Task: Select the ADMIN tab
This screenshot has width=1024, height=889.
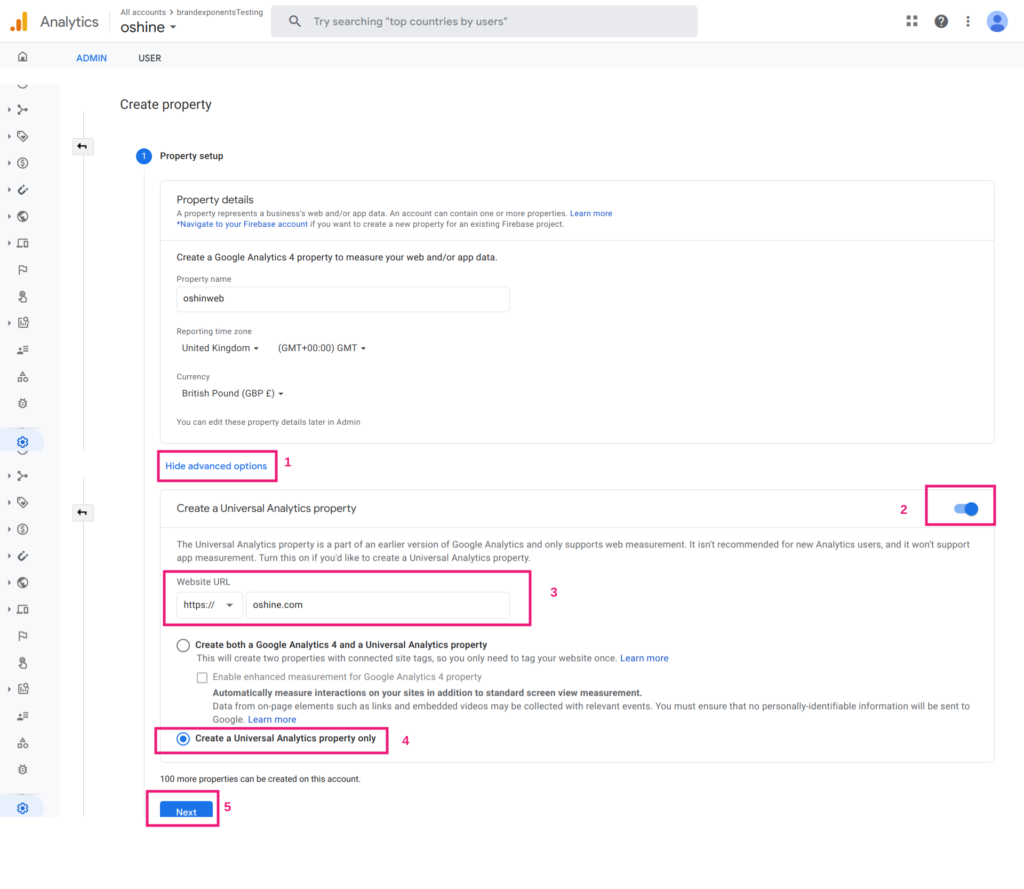Action: (x=91, y=58)
